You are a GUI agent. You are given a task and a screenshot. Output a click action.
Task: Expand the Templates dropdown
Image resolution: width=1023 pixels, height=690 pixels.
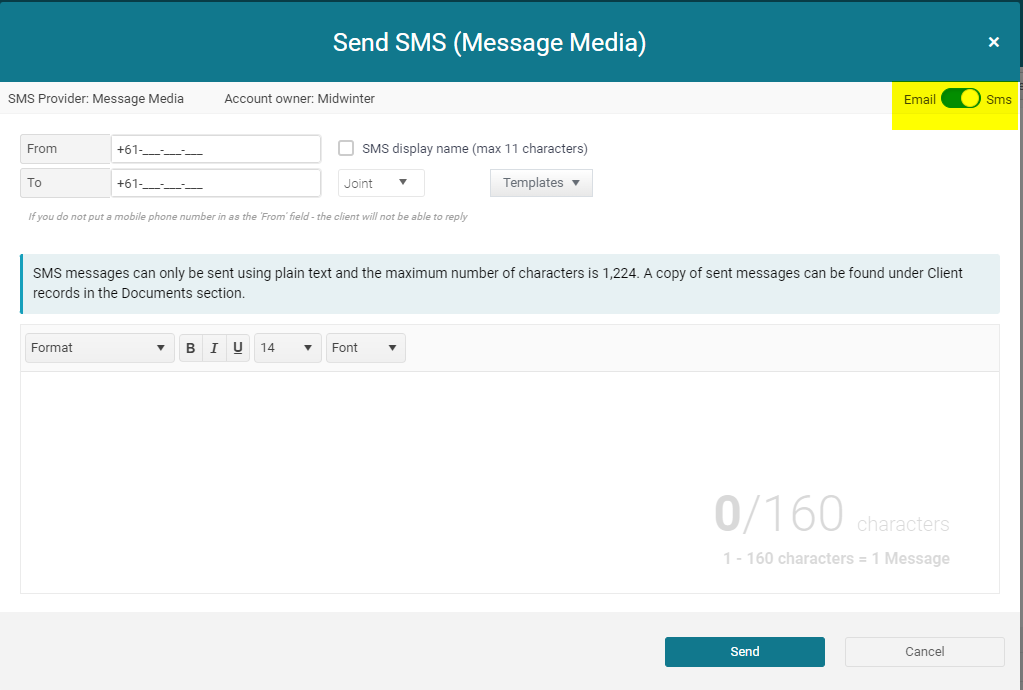coord(541,183)
